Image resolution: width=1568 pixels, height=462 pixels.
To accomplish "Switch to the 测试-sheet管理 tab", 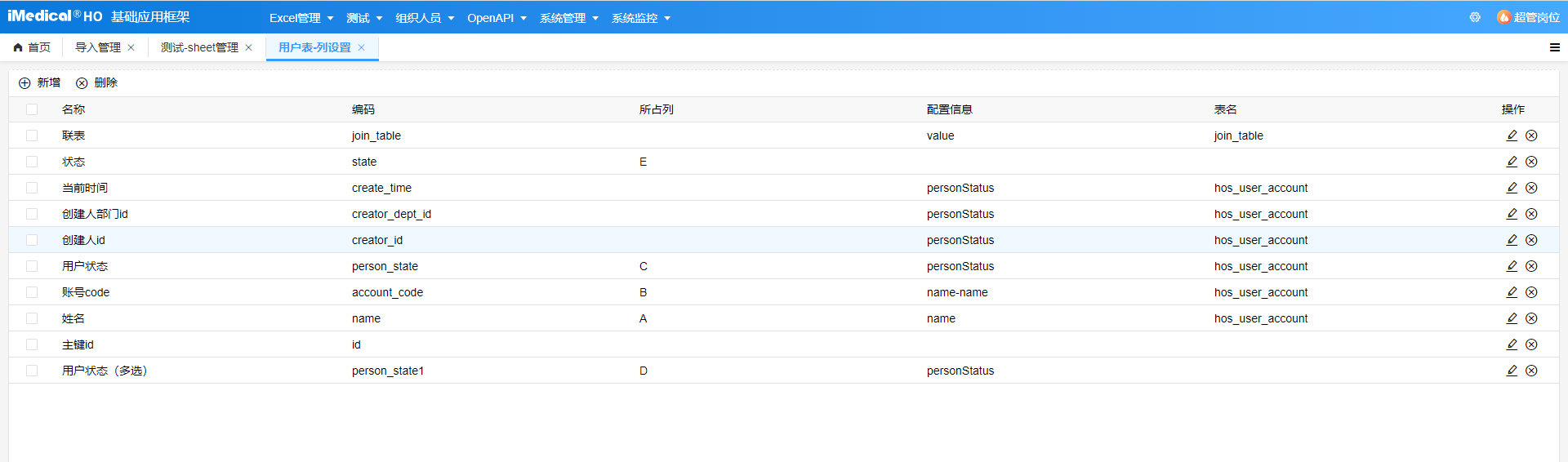I will pos(199,47).
